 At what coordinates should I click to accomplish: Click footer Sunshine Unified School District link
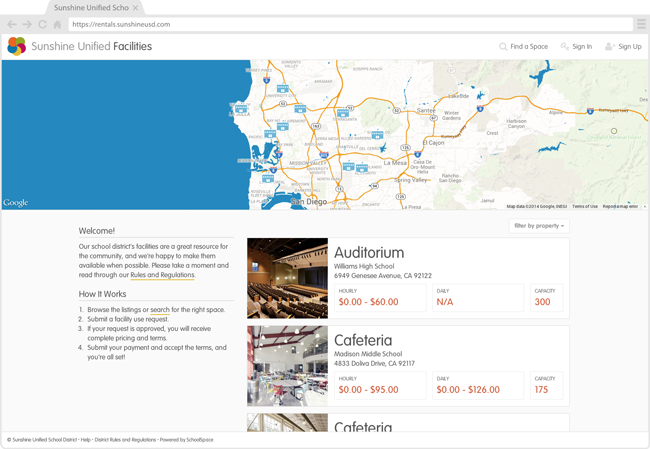coord(42,440)
